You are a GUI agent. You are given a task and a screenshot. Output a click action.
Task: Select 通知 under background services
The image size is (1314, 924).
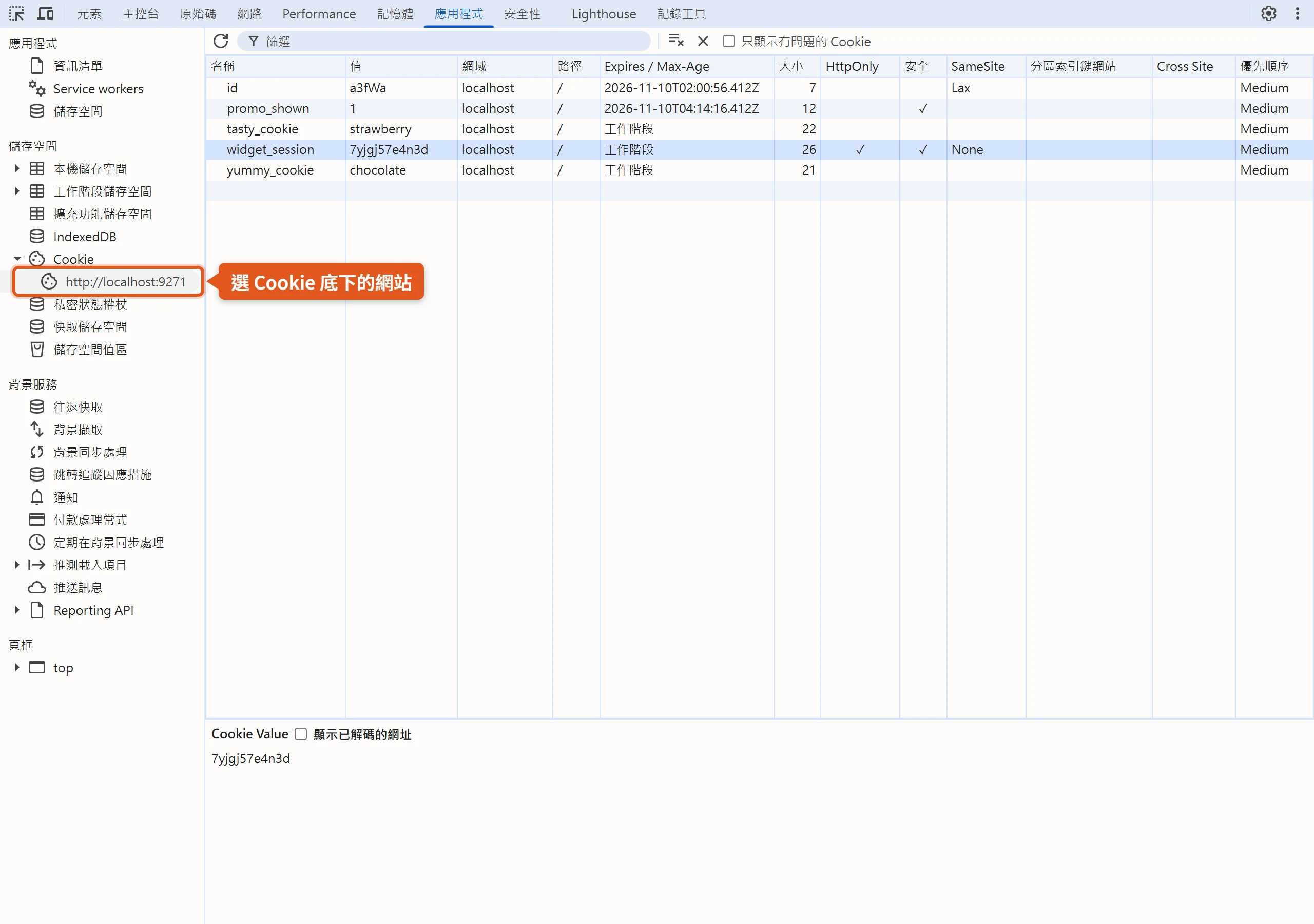65,497
